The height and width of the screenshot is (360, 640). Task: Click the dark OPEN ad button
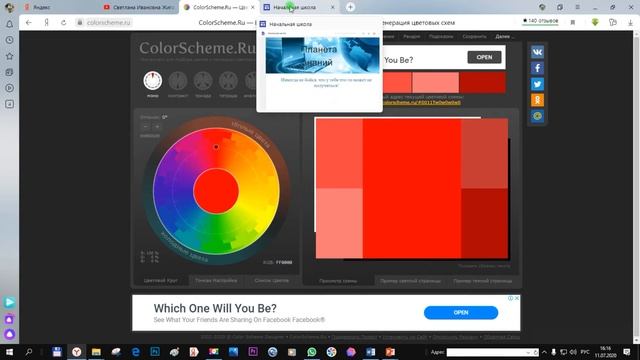[x=484, y=57]
